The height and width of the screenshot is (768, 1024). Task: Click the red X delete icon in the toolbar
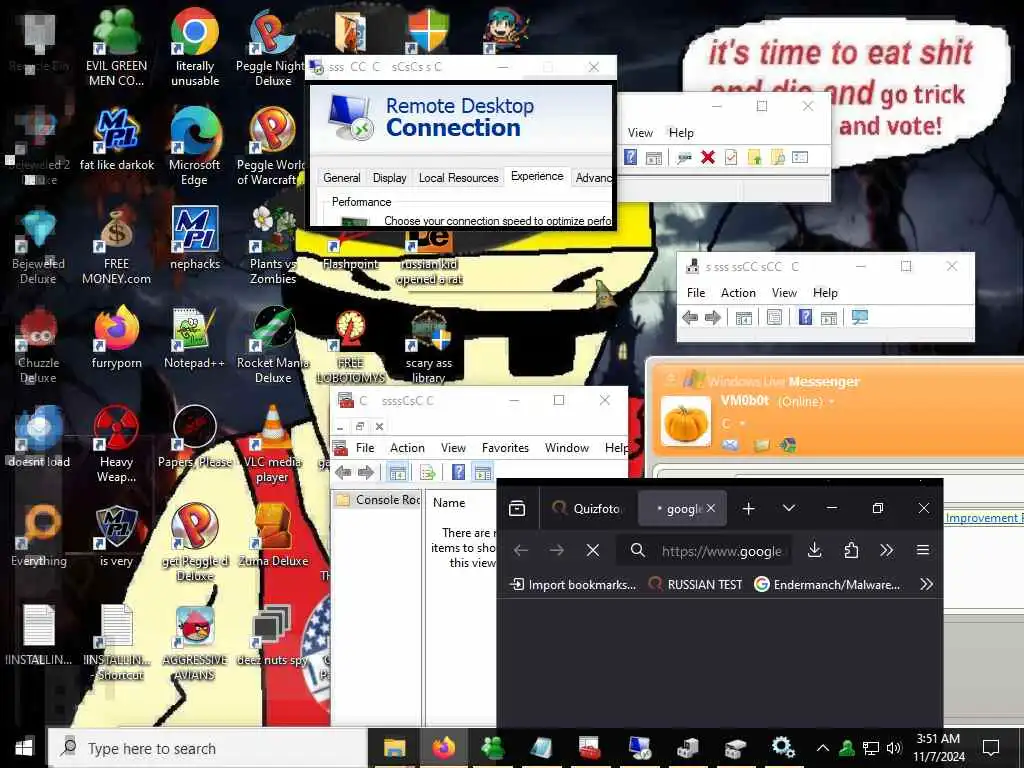708,157
